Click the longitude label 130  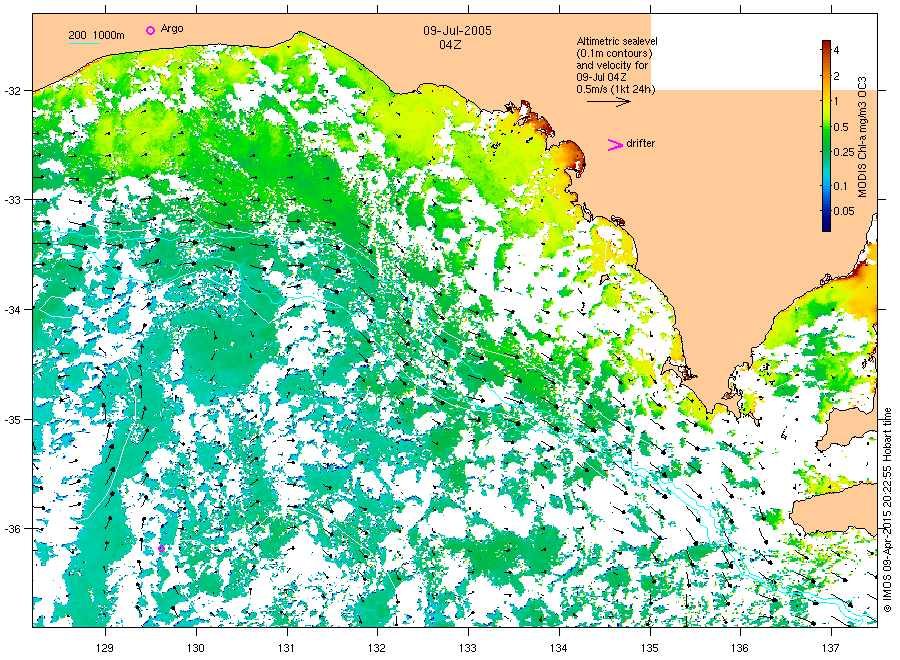click(x=196, y=649)
